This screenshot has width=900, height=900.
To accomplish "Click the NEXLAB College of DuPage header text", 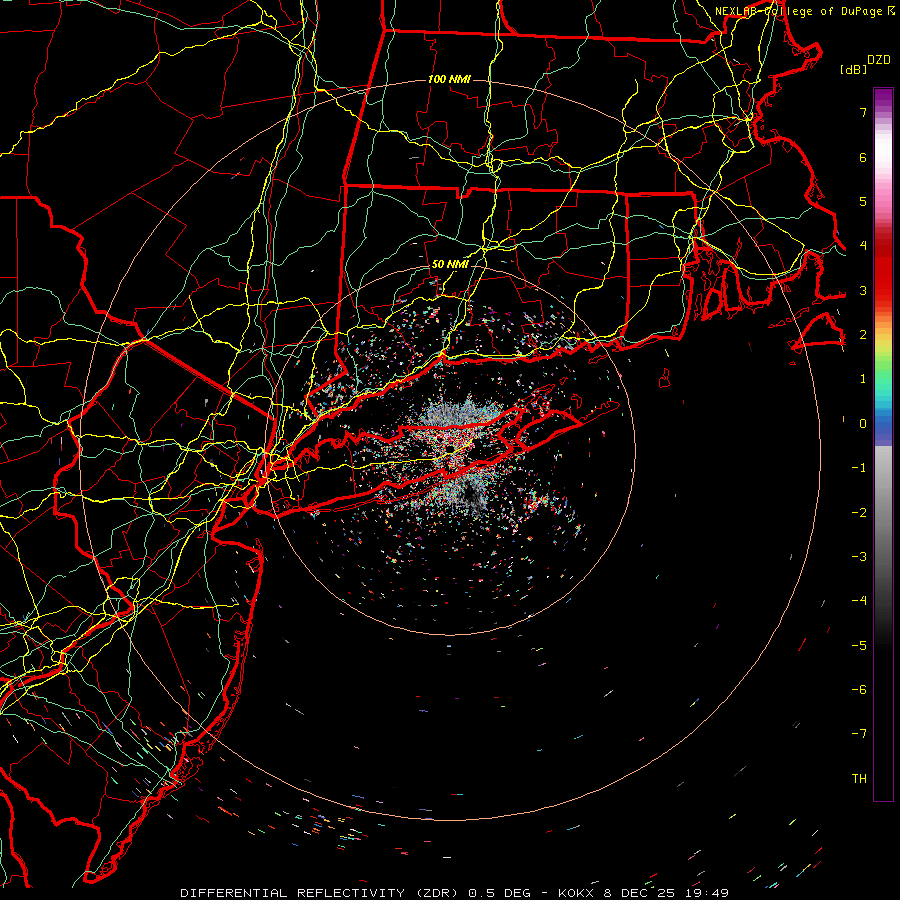I will click(x=805, y=11).
